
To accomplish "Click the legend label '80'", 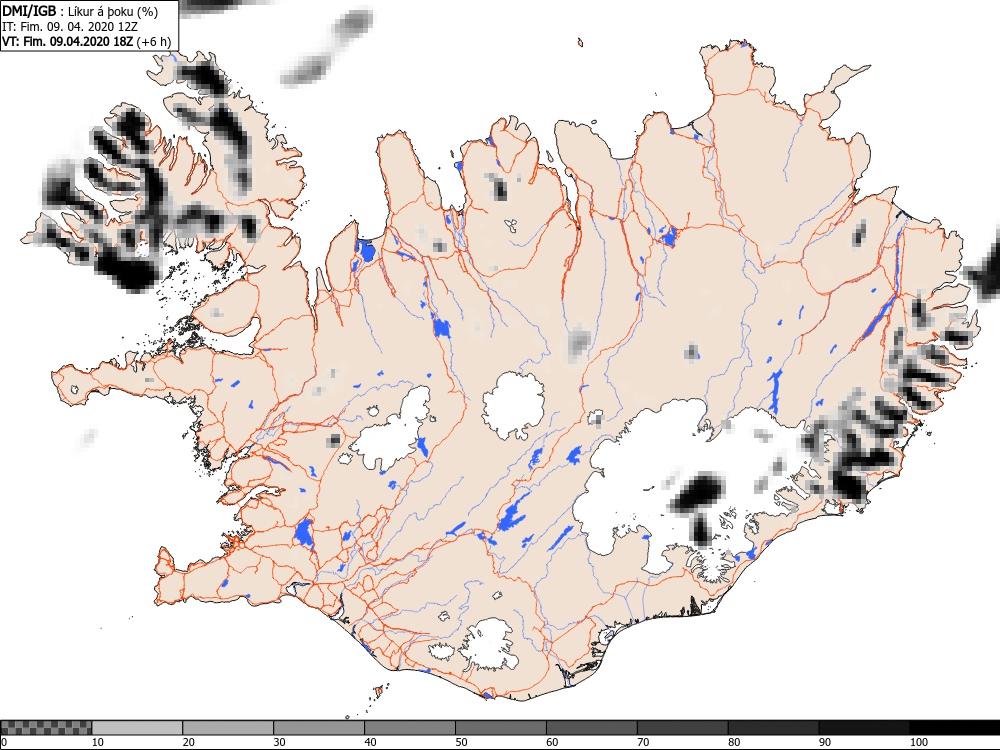I will [734, 742].
